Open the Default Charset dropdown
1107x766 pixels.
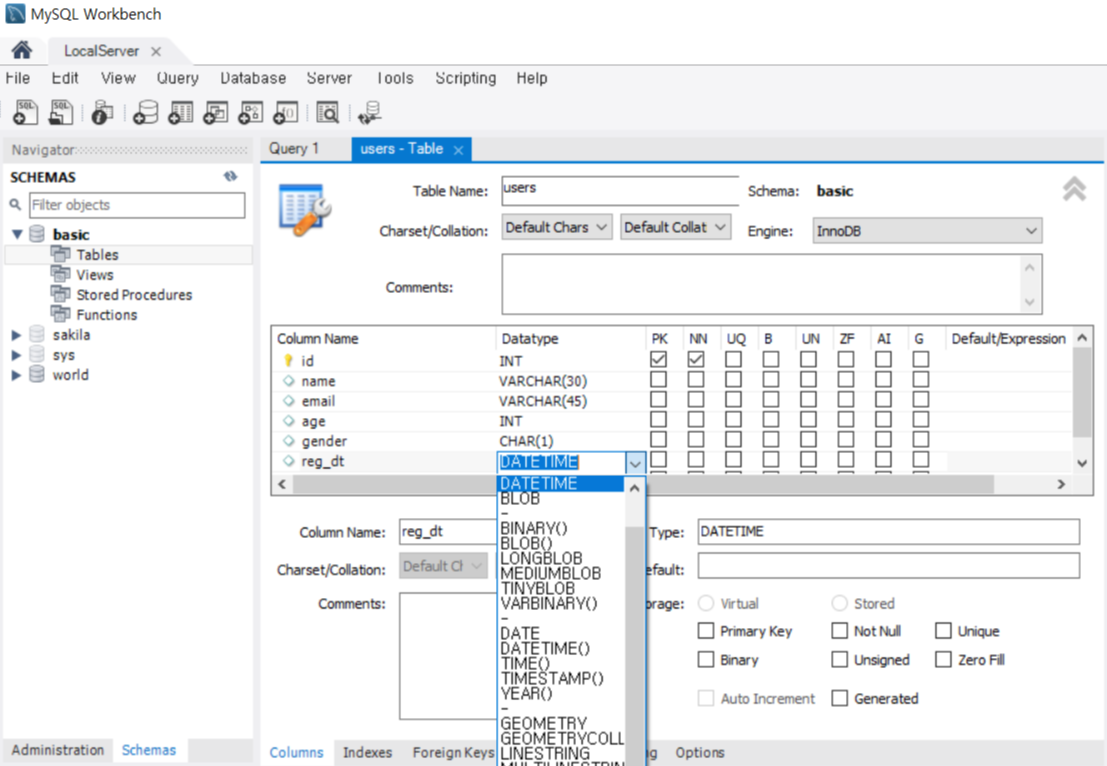tap(556, 227)
